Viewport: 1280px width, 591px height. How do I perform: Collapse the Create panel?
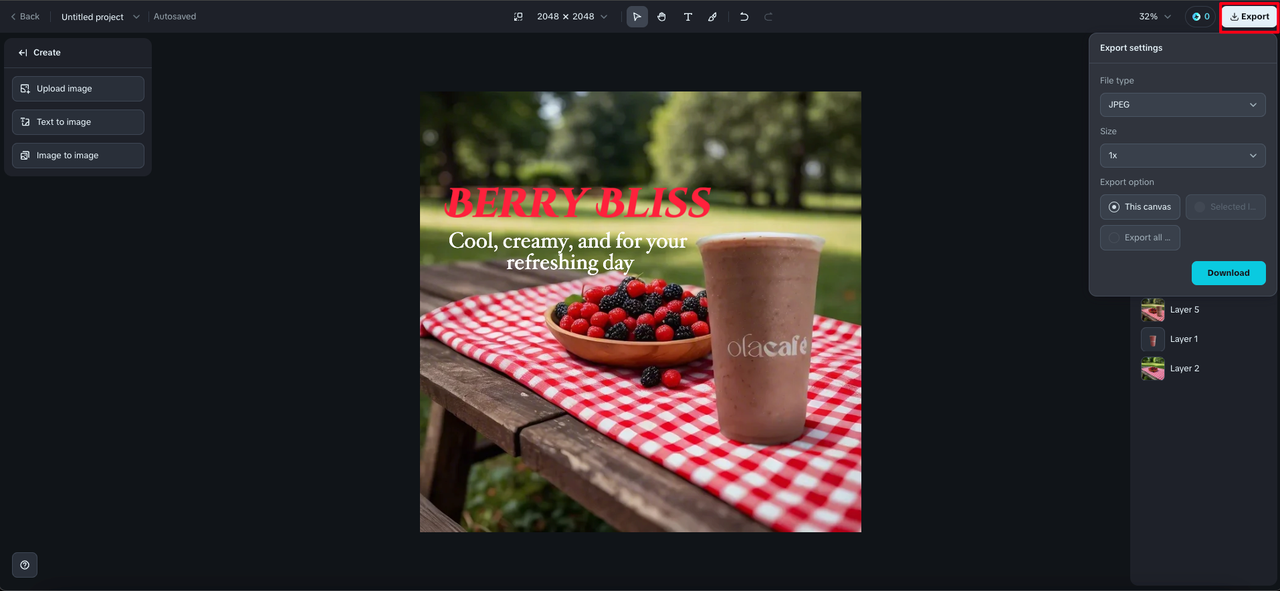point(23,53)
